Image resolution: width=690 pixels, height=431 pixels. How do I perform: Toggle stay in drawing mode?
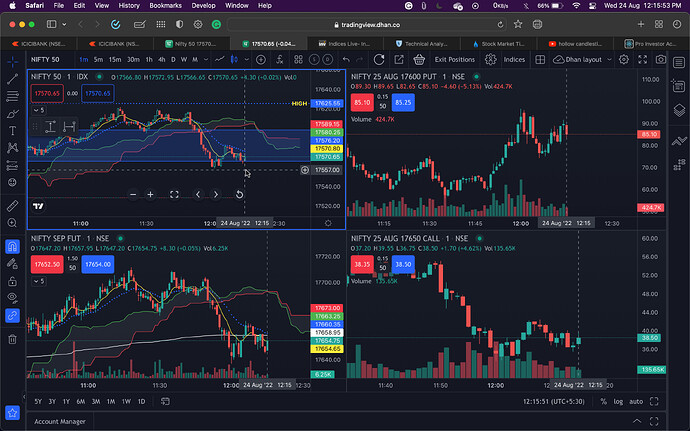(12, 264)
